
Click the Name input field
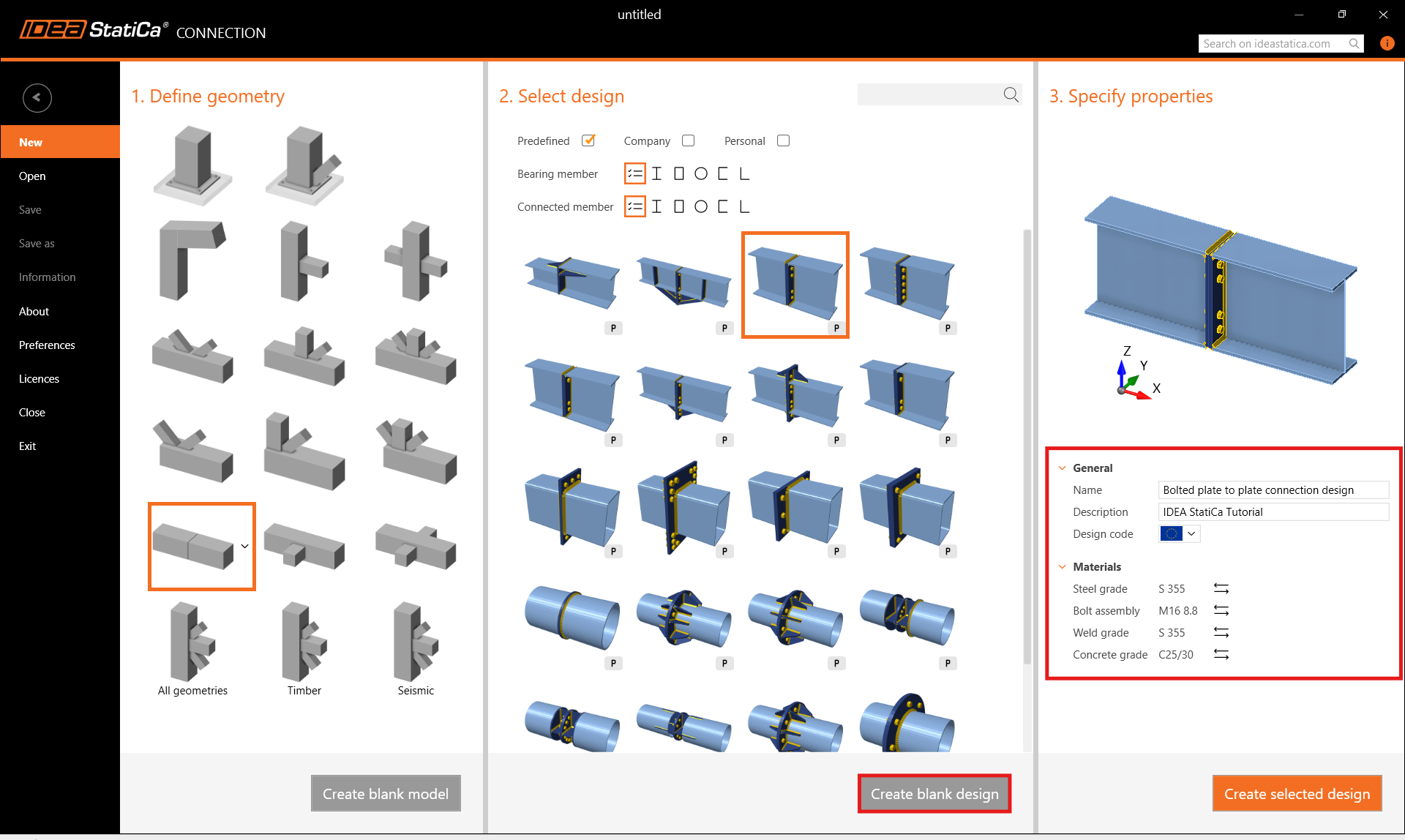point(1273,490)
